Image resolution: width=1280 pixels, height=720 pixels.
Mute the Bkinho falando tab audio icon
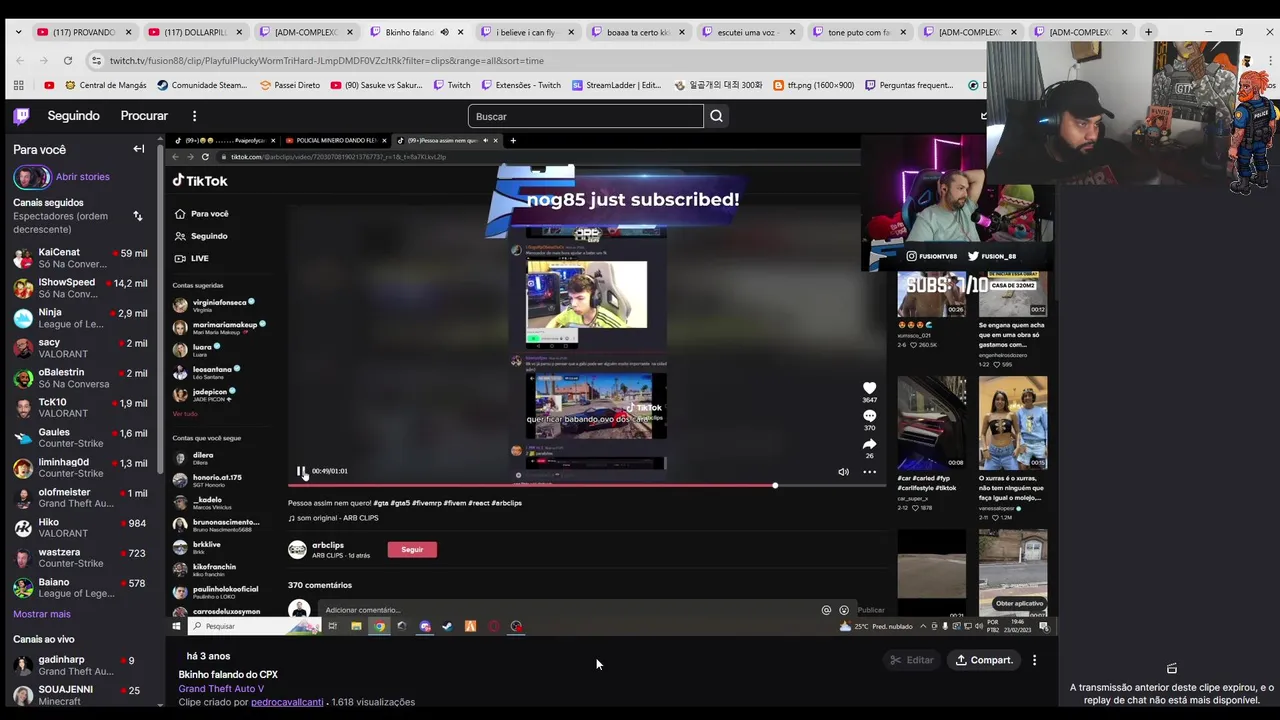click(444, 32)
